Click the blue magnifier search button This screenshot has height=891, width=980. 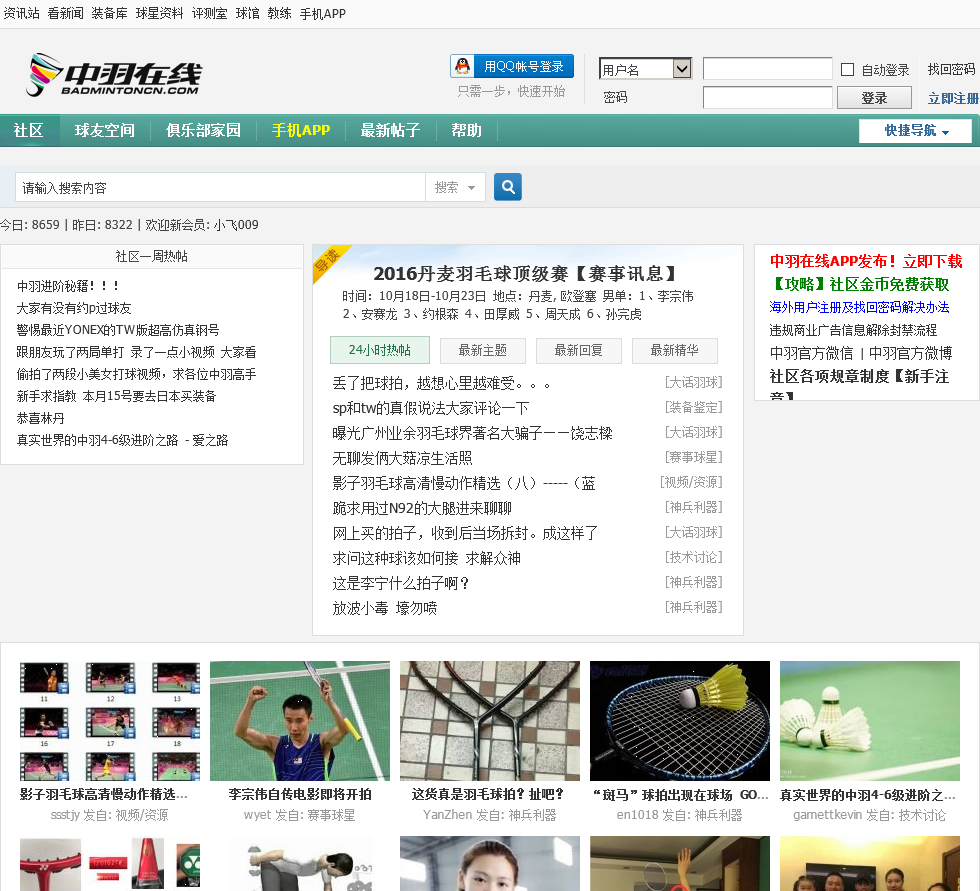pyautogui.click(x=508, y=187)
